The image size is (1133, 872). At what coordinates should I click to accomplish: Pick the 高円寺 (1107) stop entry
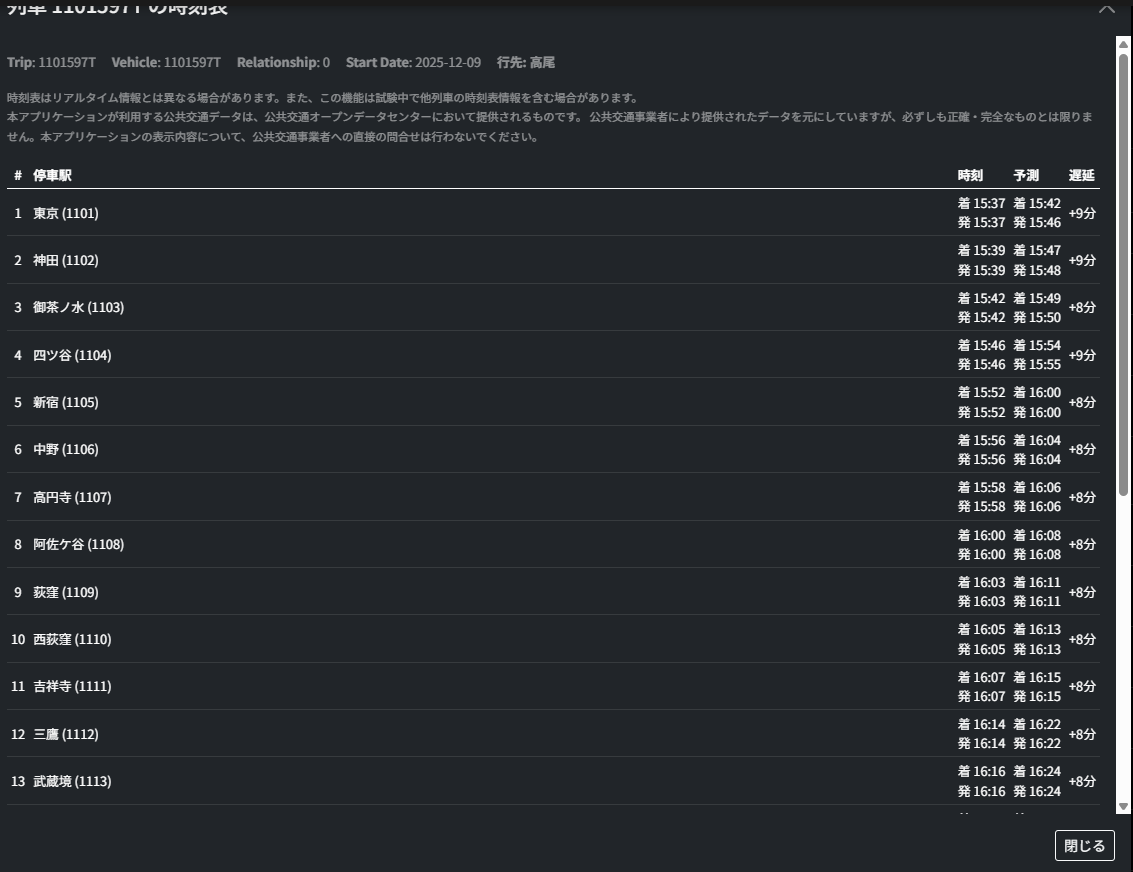click(72, 497)
